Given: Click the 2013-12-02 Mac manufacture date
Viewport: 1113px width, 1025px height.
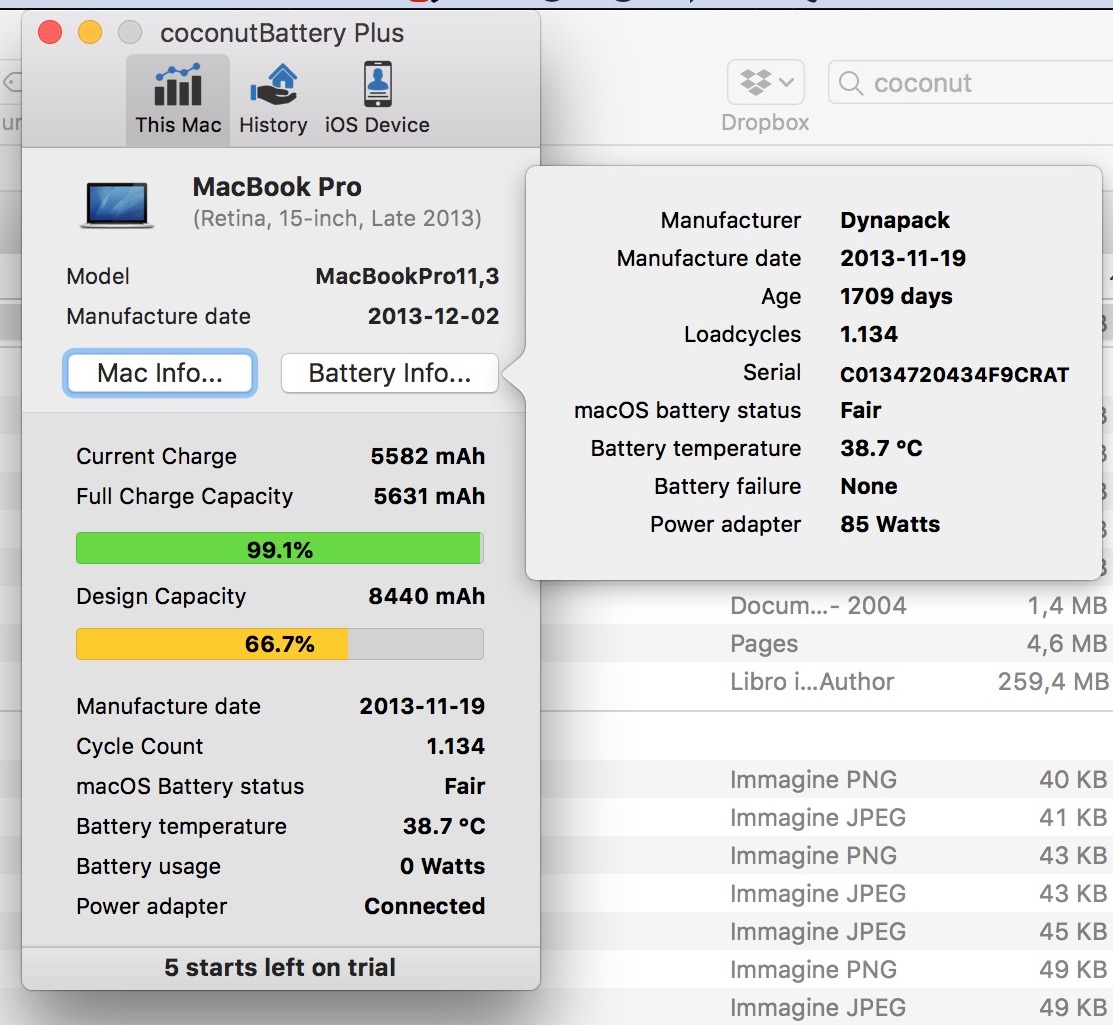Looking at the screenshot, I should pos(433,316).
